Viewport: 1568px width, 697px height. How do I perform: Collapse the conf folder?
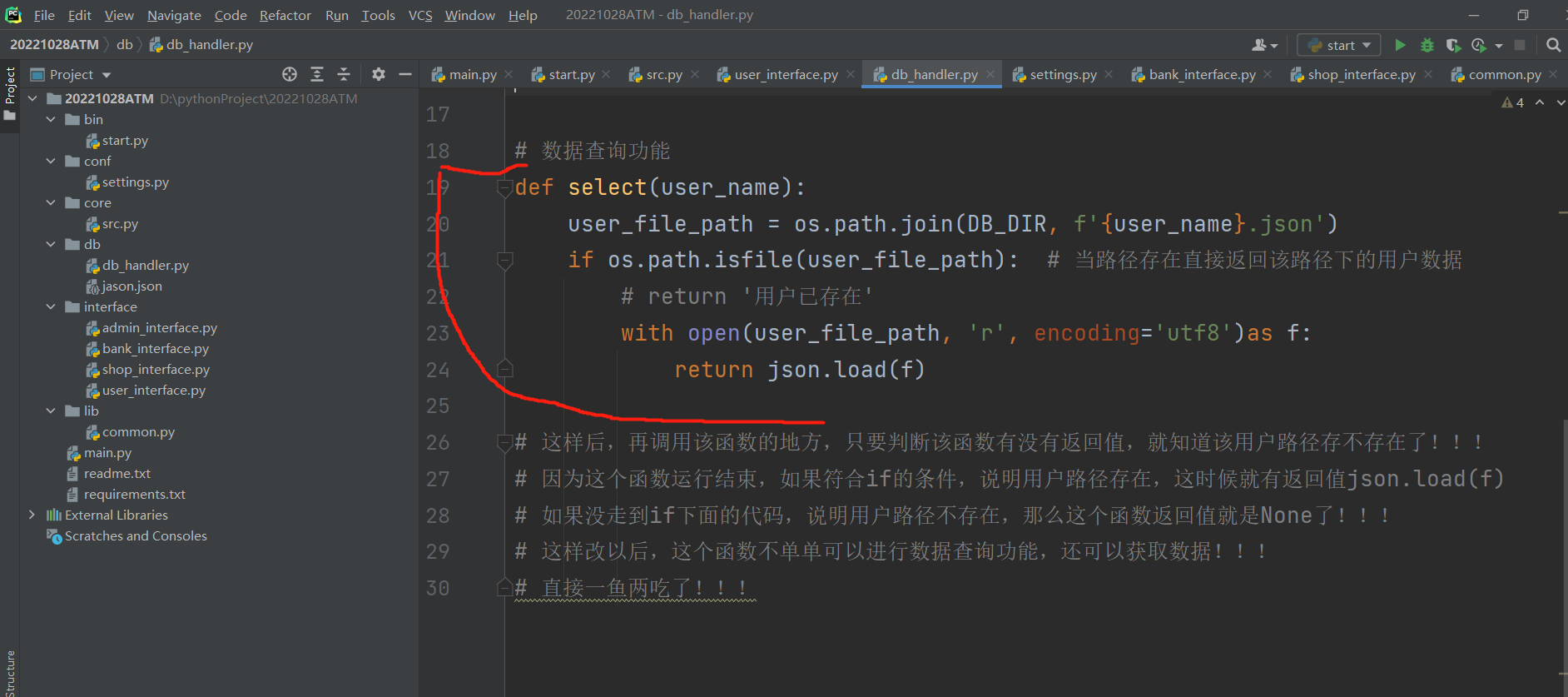click(51, 161)
